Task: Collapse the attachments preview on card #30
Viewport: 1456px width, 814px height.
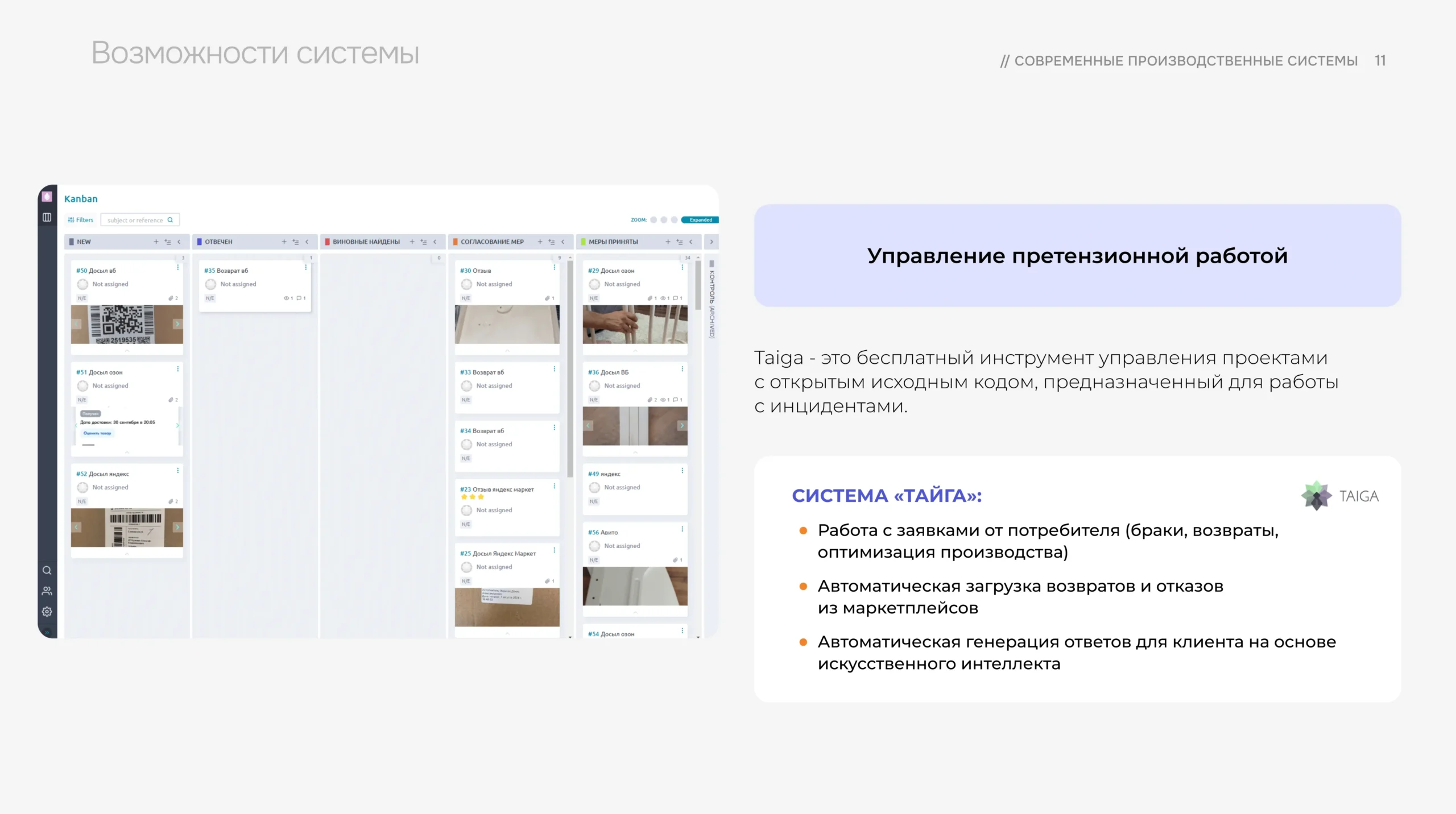Action: pyautogui.click(x=507, y=351)
